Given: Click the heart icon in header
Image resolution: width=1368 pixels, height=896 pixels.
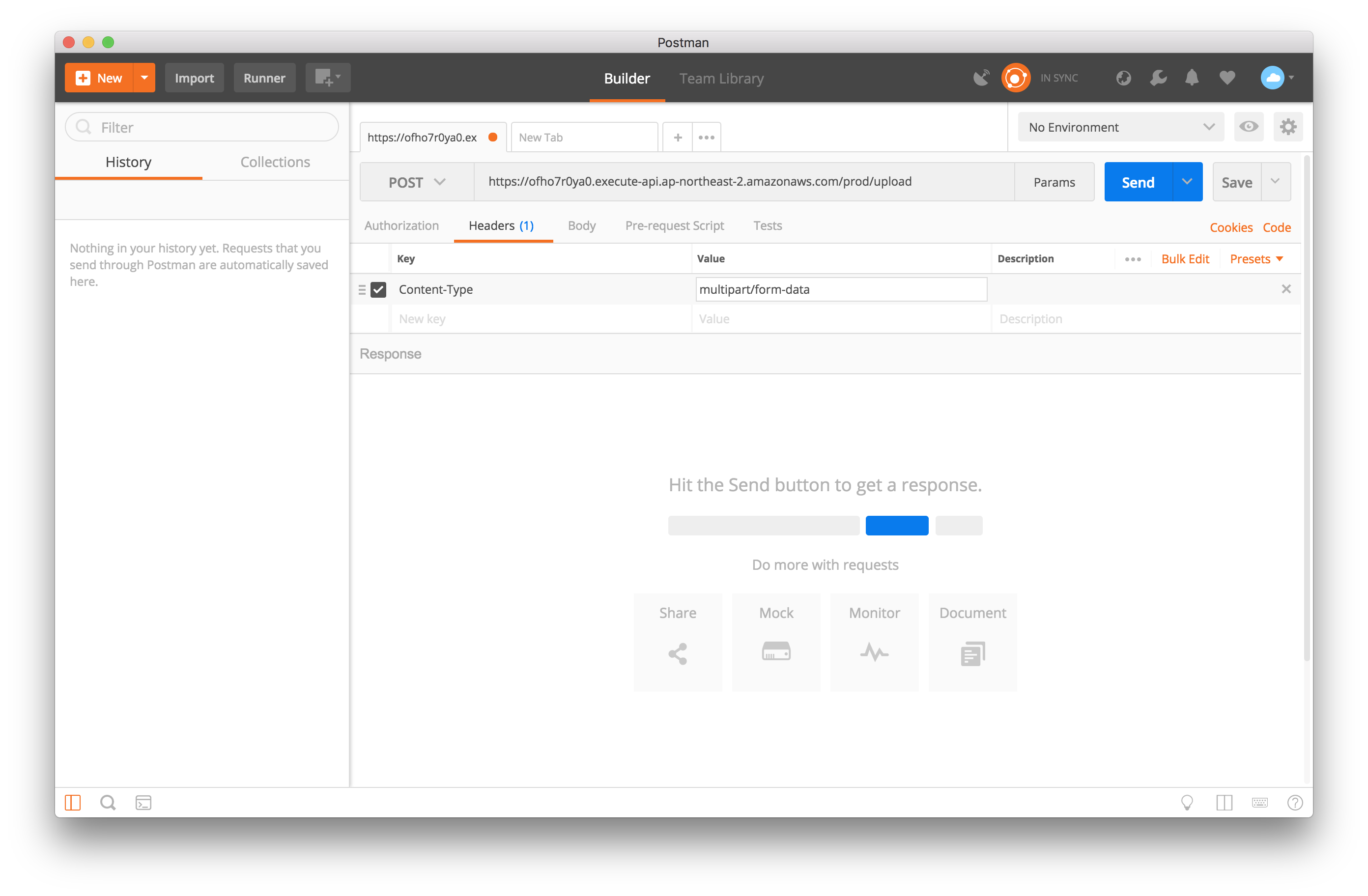Looking at the screenshot, I should [1227, 78].
